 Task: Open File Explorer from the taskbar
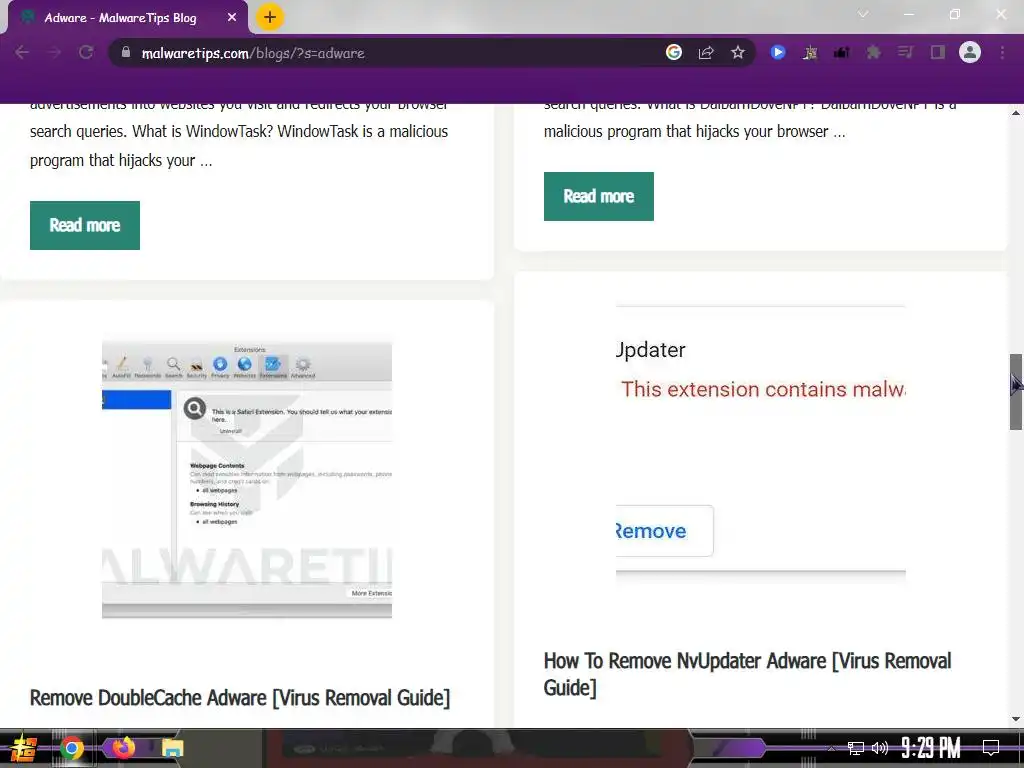tap(172, 748)
